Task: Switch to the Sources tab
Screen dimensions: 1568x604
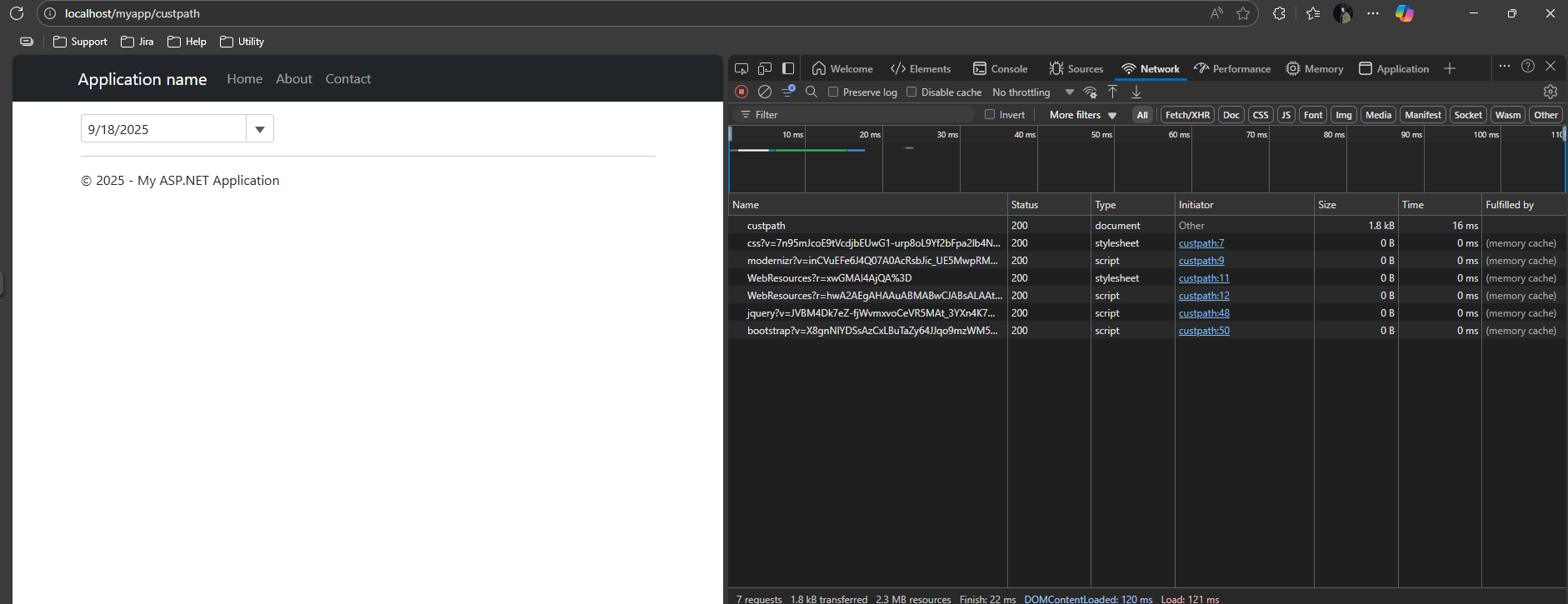Action: pos(1076,68)
